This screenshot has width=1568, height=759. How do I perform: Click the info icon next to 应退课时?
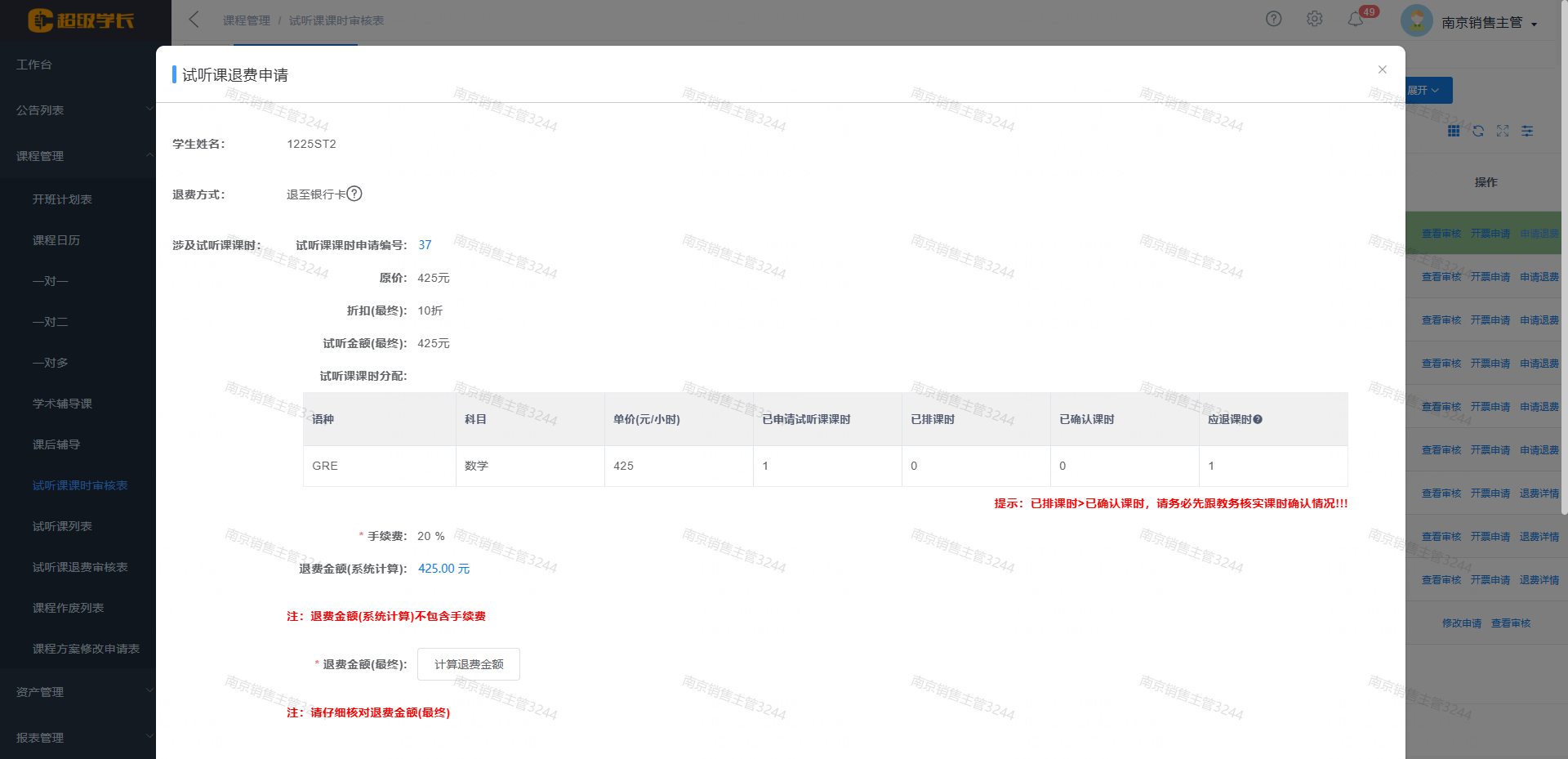pyautogui.click(x=1258, y=420)
